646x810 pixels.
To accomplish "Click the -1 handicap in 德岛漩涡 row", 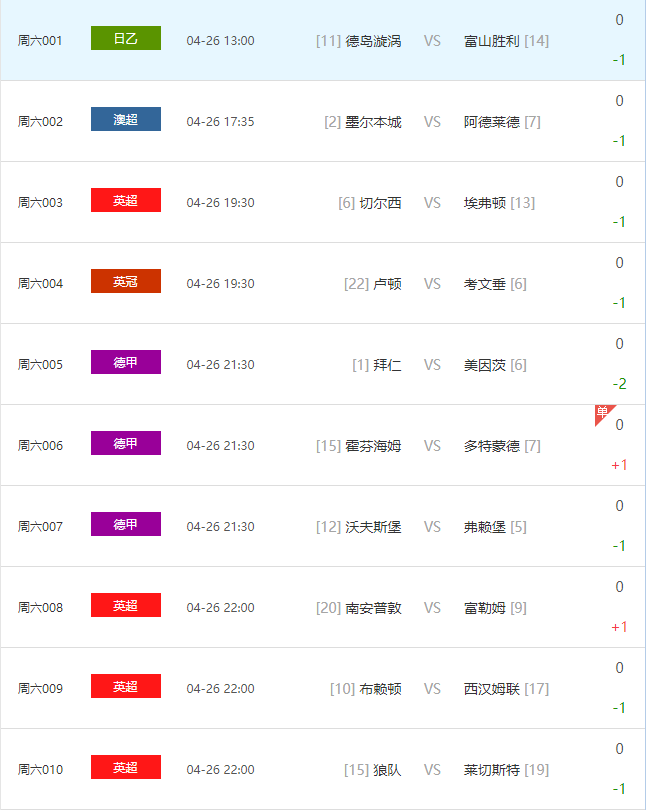I will coord(619,60).
